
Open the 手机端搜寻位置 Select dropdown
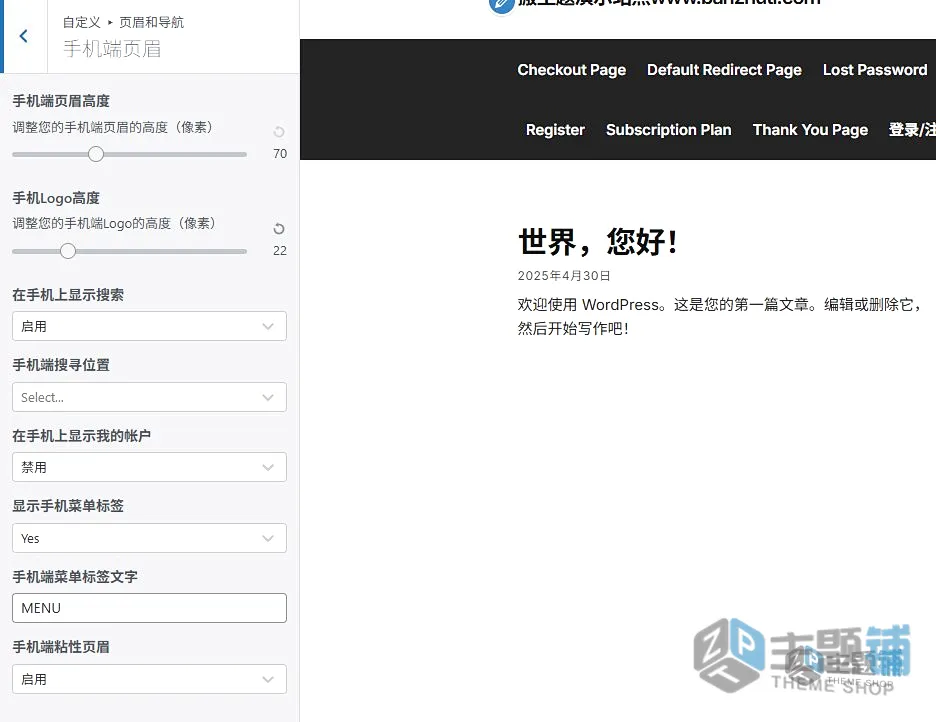point(149,397)
